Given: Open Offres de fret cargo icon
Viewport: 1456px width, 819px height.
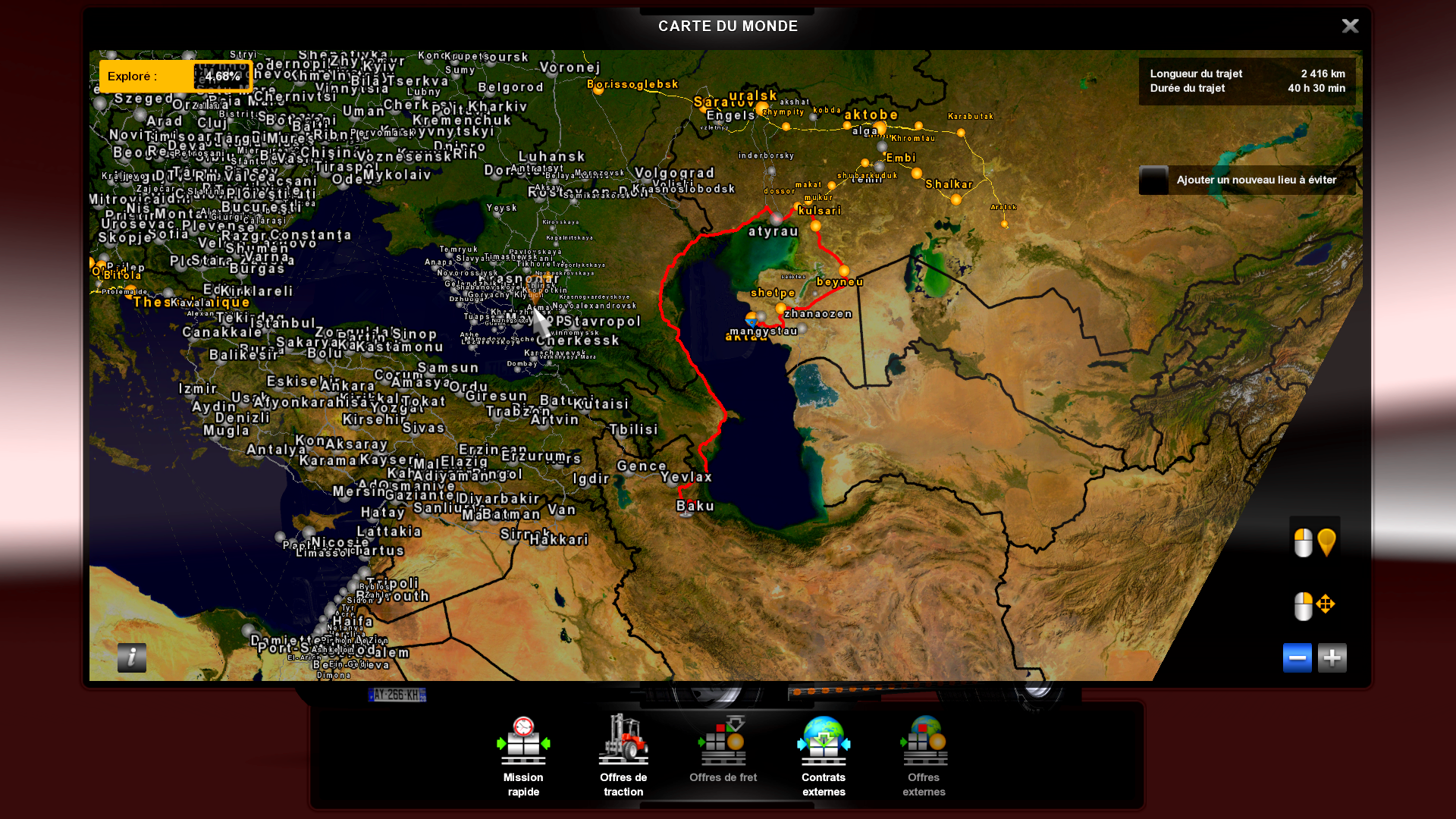Looking at the screenshot, I should point(723,741).
